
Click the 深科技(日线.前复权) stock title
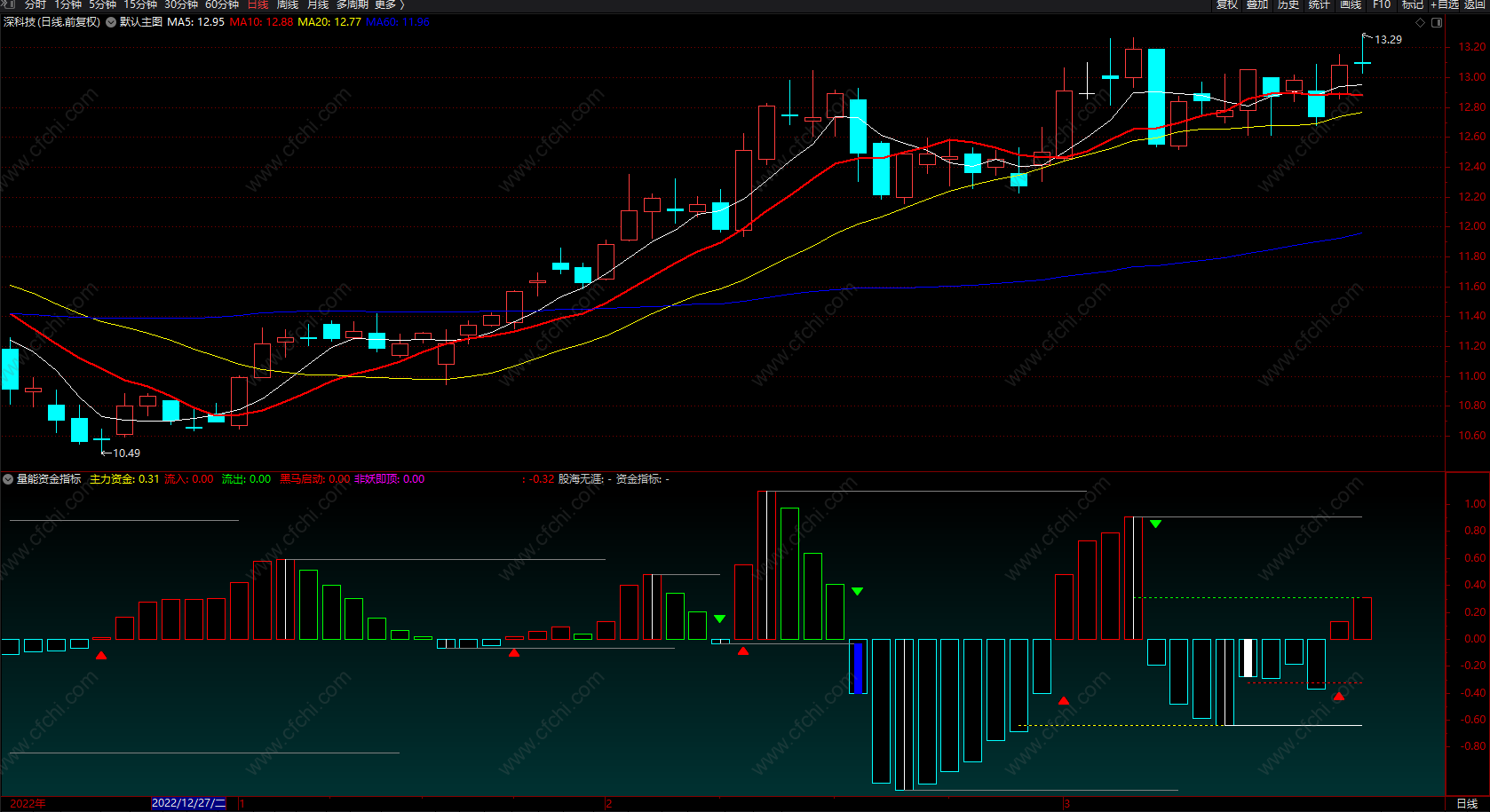[52, 22]
